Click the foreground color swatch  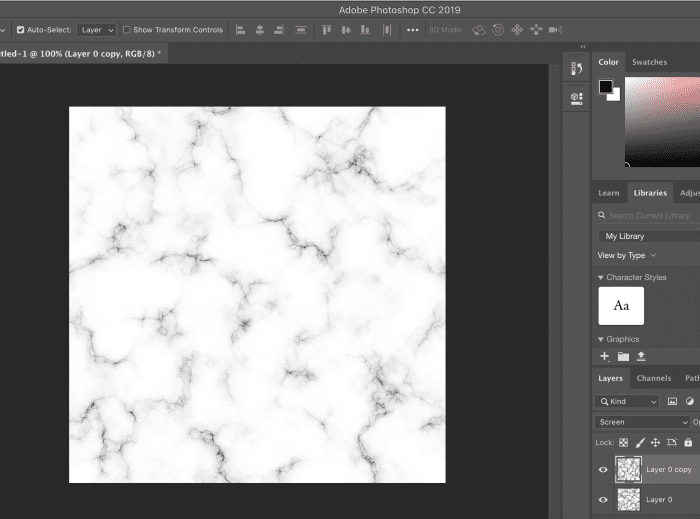point(605,86)
